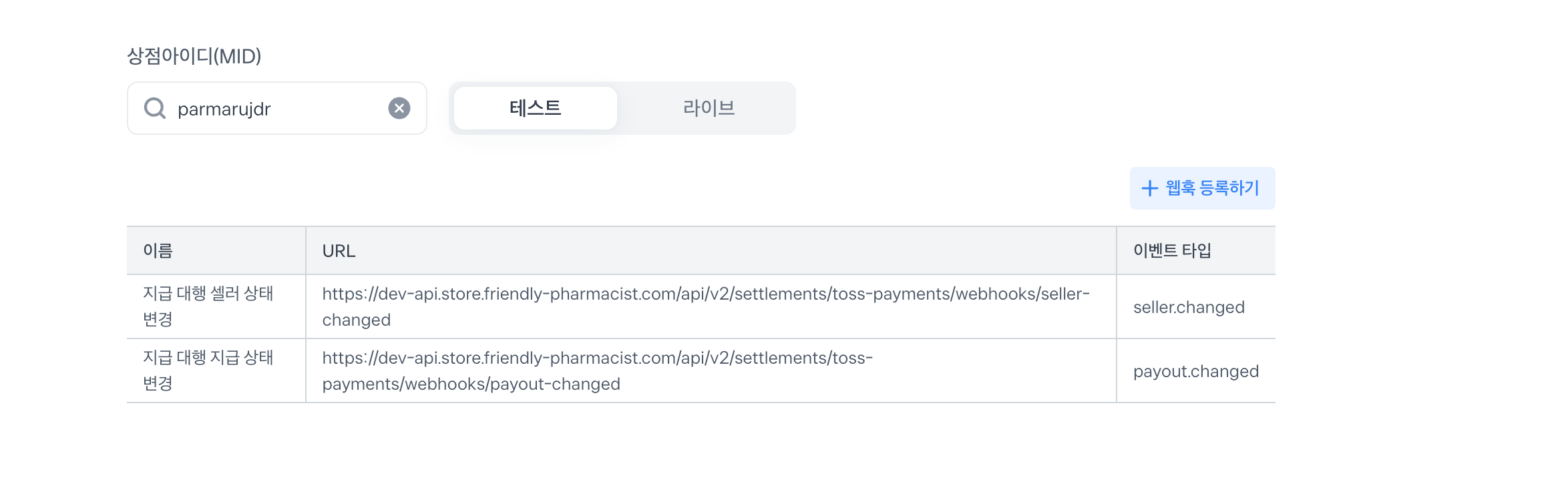Switch to the 라이브 tab
Image resolution: width=1568 pixels, height=492 pixels.
pyautogui.click(x=709, y=108)
